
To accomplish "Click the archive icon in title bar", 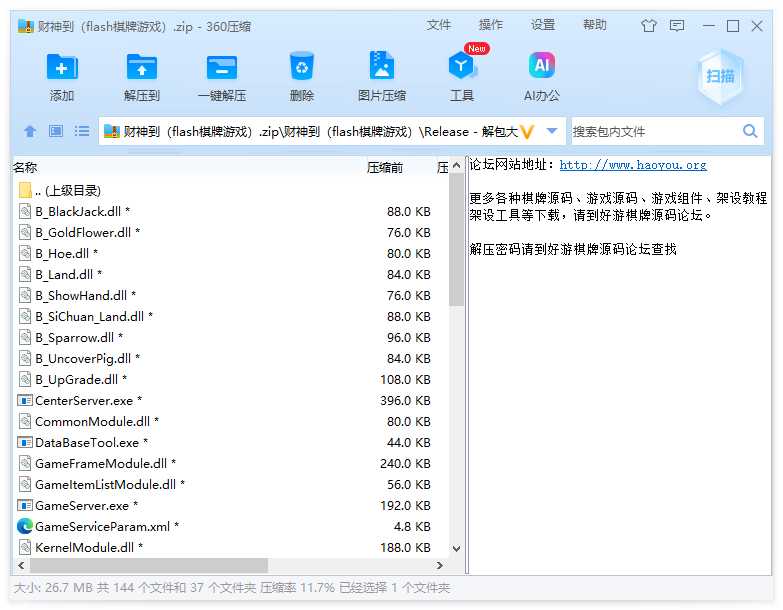I will 25,25.
